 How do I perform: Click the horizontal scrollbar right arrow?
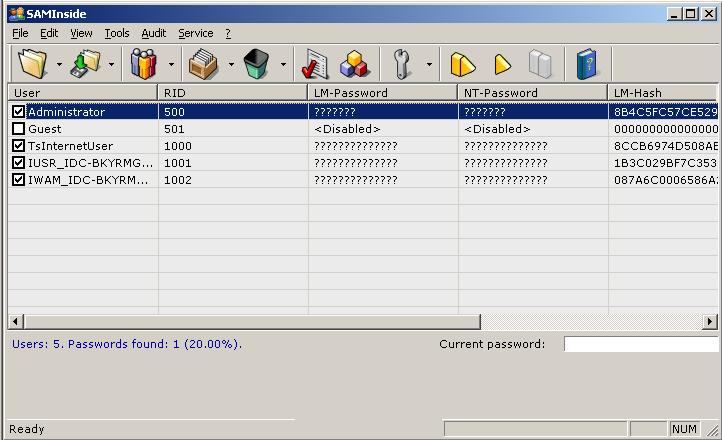coord(710,321)
